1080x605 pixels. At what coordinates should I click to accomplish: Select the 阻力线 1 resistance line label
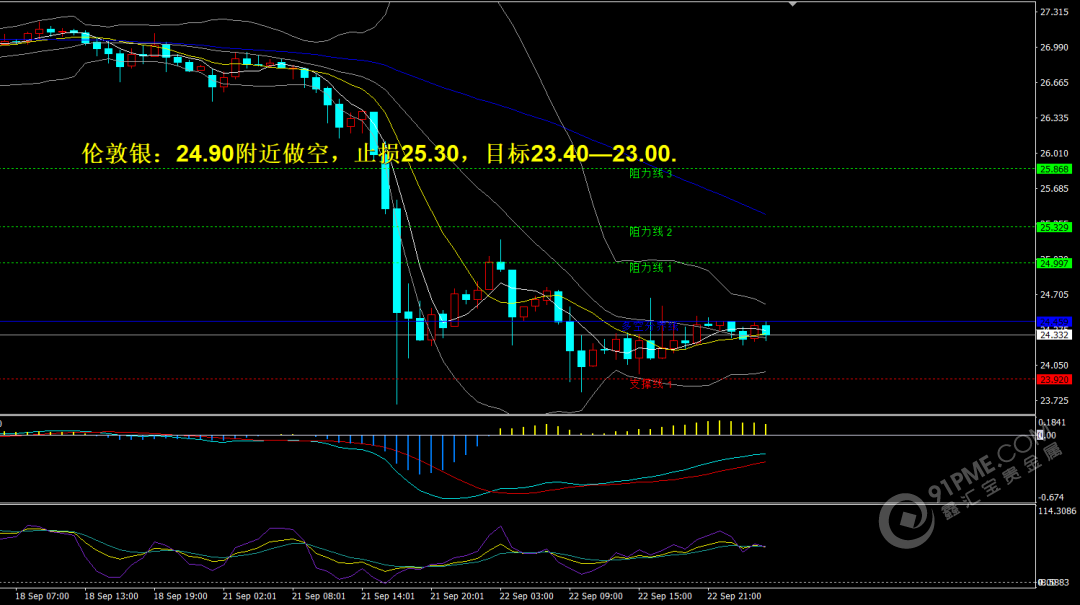point(650,268)
